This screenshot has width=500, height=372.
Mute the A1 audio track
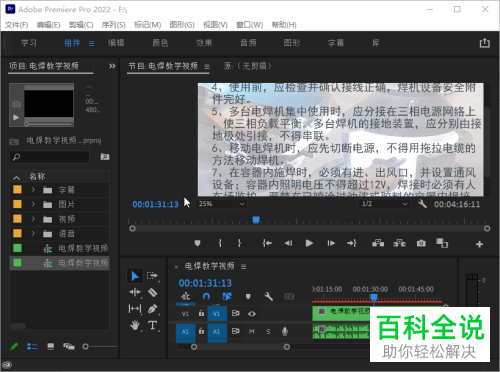point(252,331)
